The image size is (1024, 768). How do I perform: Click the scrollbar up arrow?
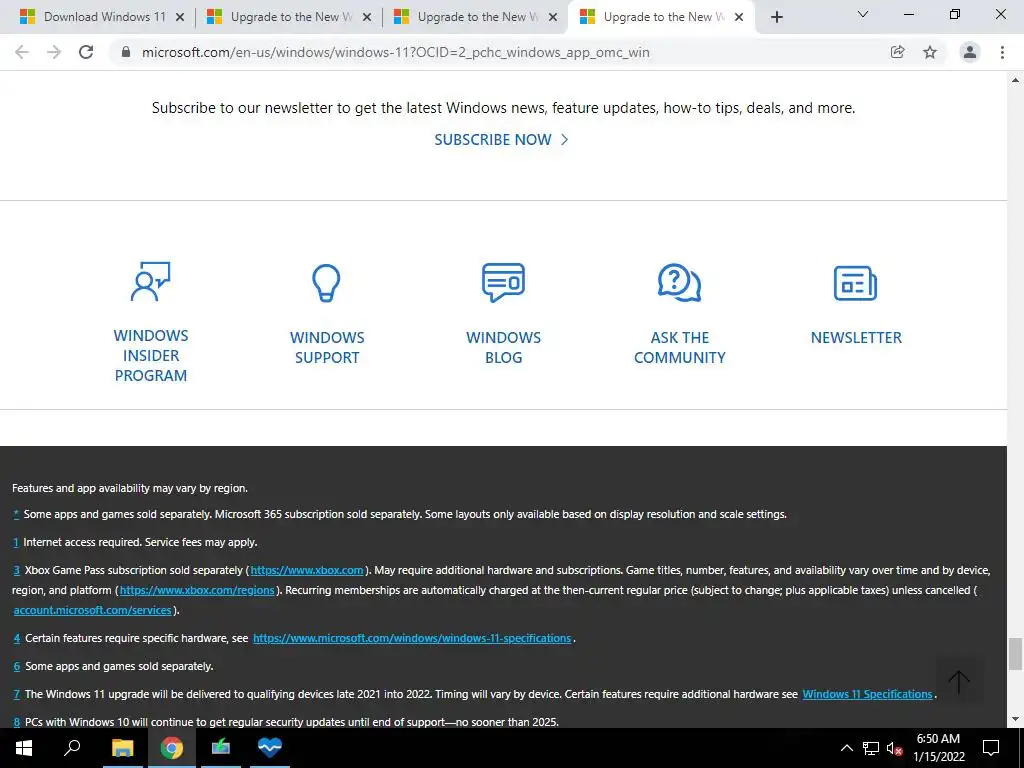(1015, 80)
